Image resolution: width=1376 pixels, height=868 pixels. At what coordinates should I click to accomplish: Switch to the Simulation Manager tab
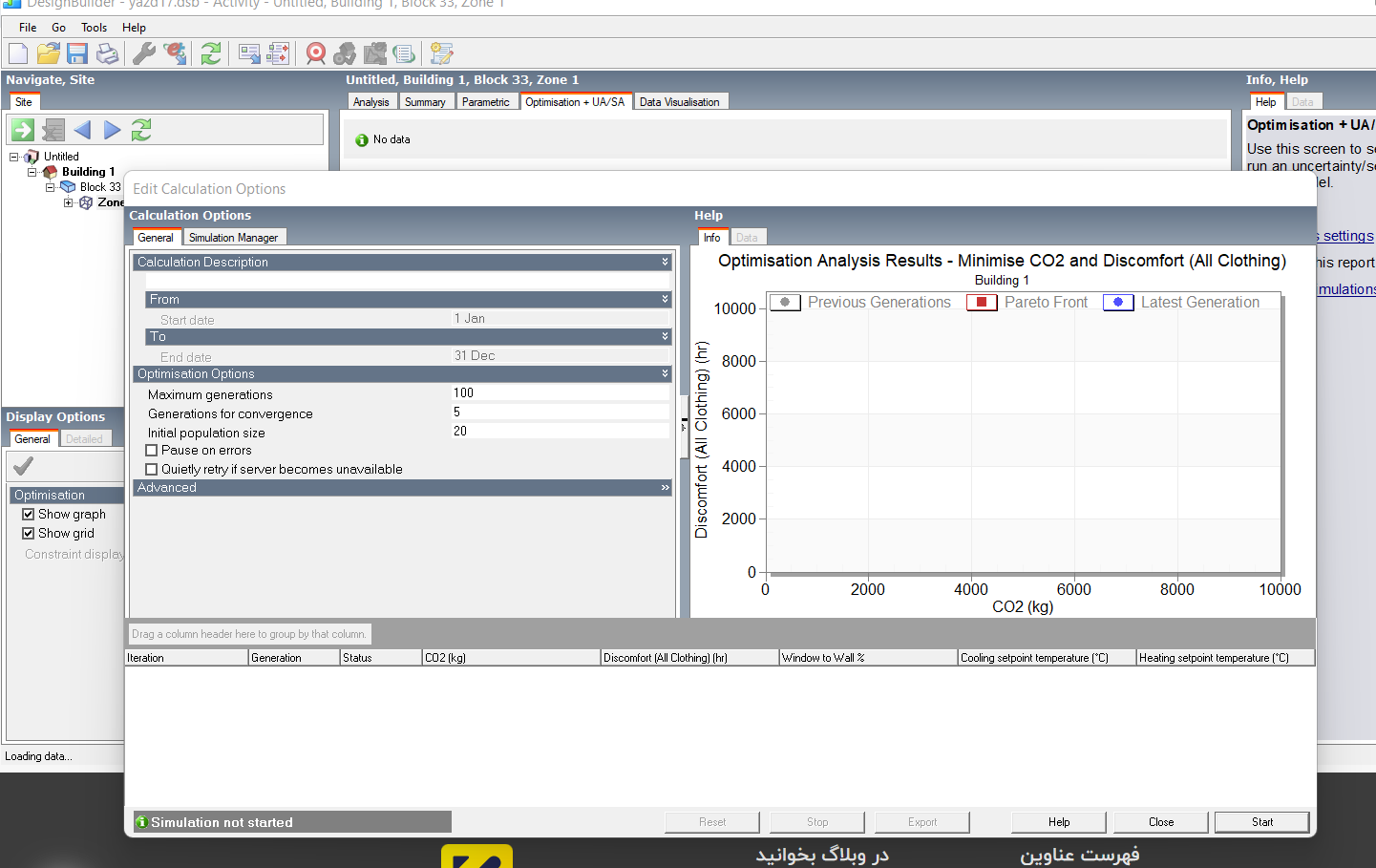[233, 238]
